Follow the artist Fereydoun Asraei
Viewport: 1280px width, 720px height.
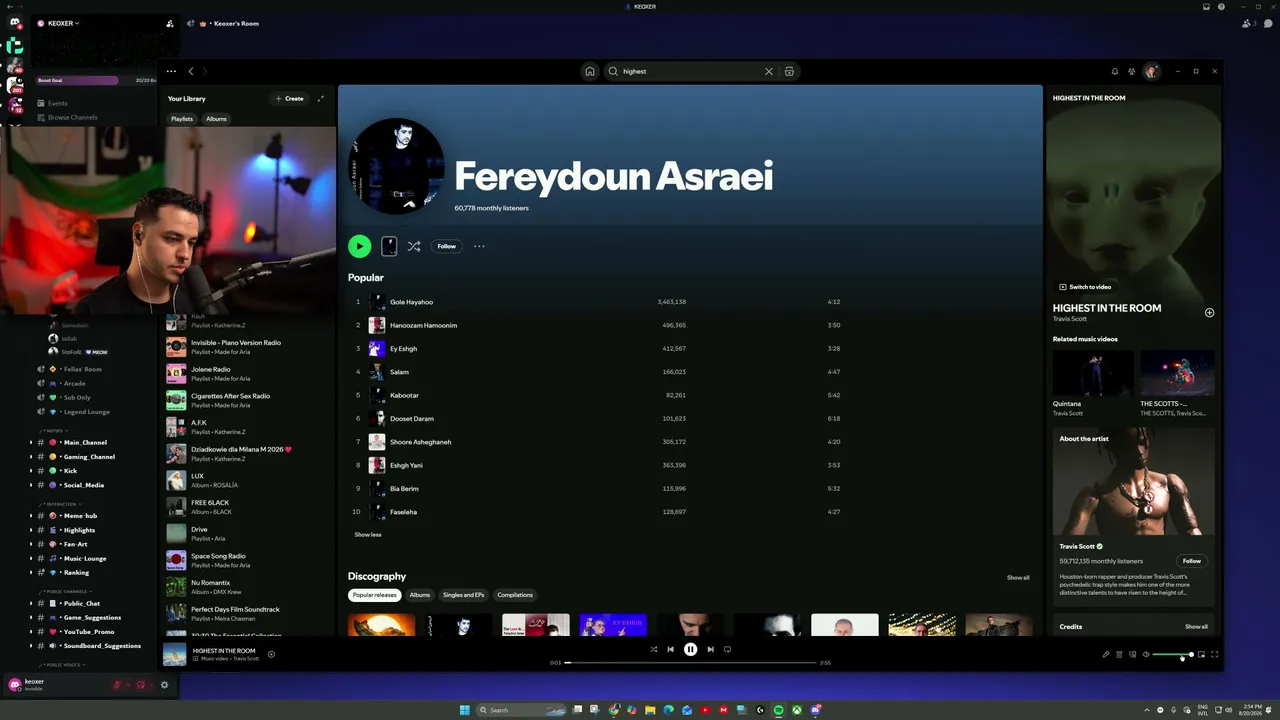pos(446,246)
